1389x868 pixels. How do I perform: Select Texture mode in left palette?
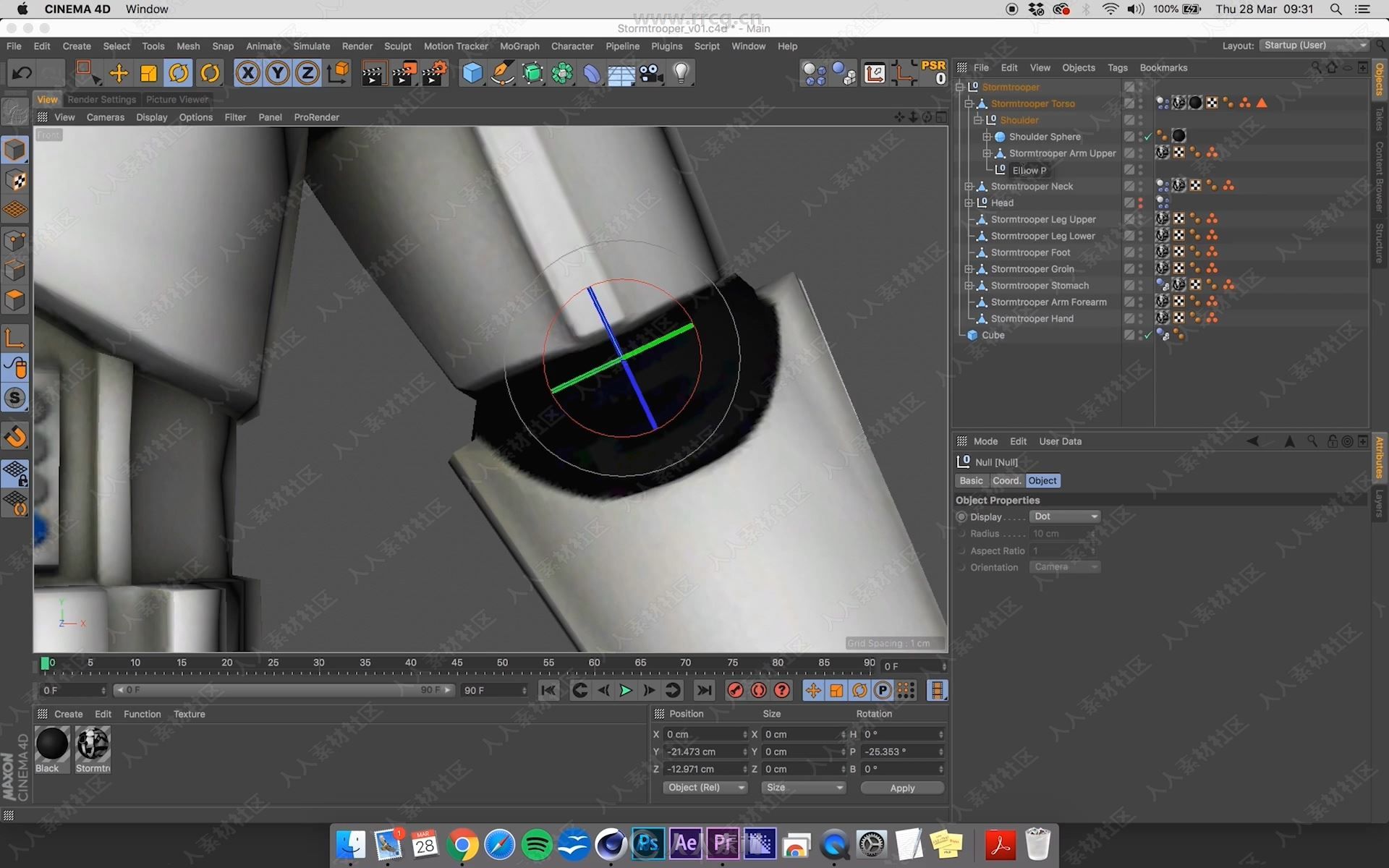15,180
